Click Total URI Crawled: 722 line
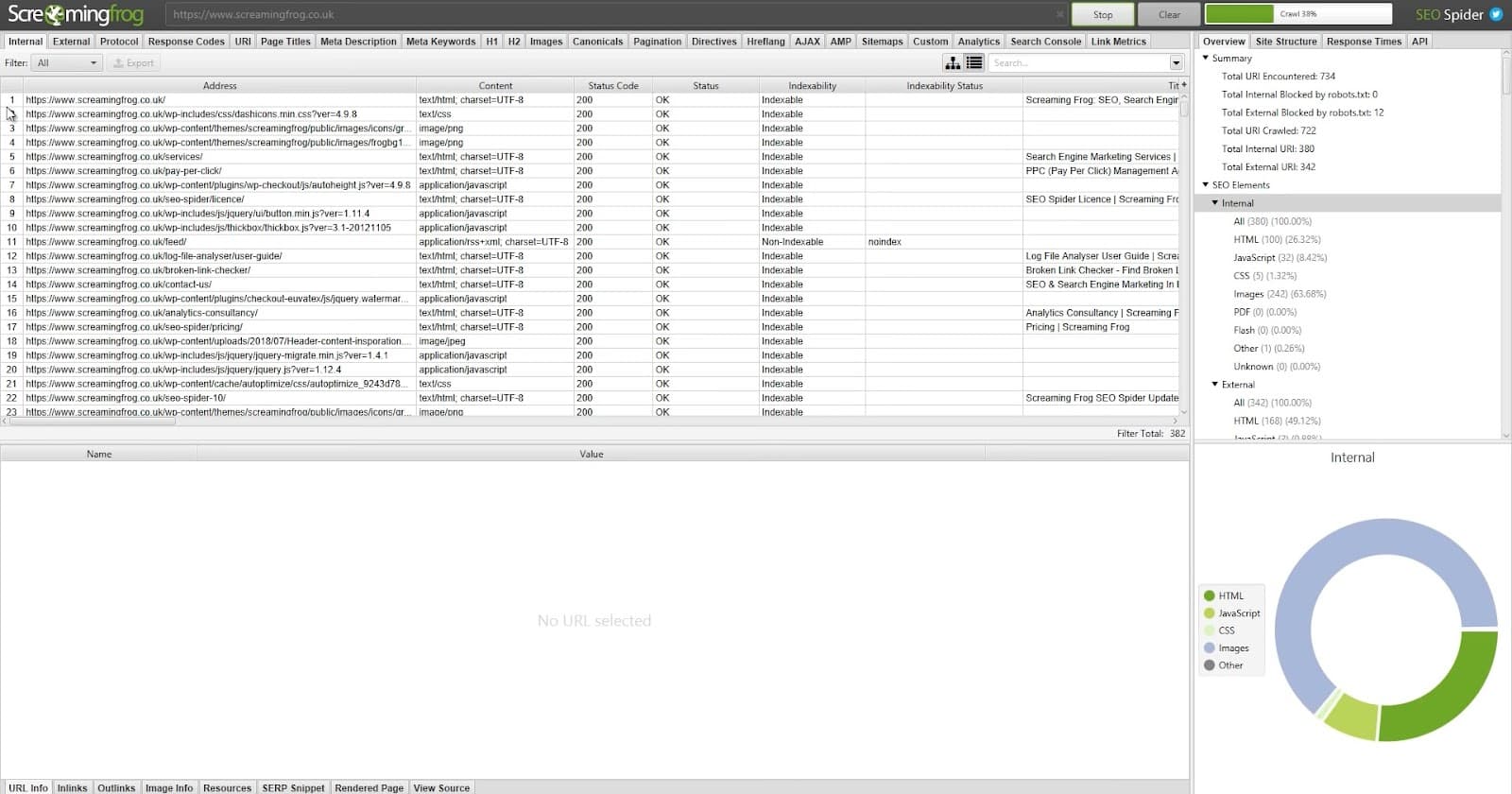Image resolution: width=1512 pixels, height=794 pixels. pos(1268,130)
